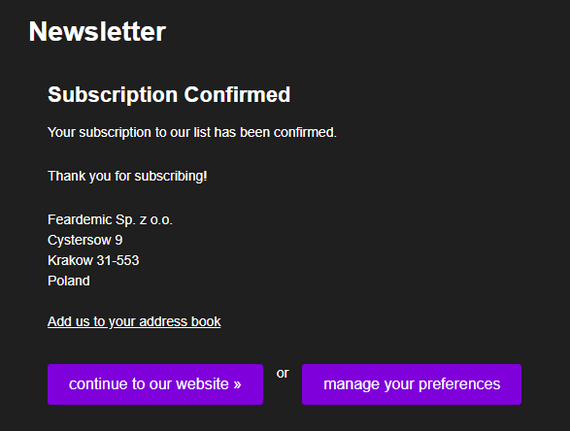Open manage your preferences
570x431 pixels.
(x=412, y=384)
